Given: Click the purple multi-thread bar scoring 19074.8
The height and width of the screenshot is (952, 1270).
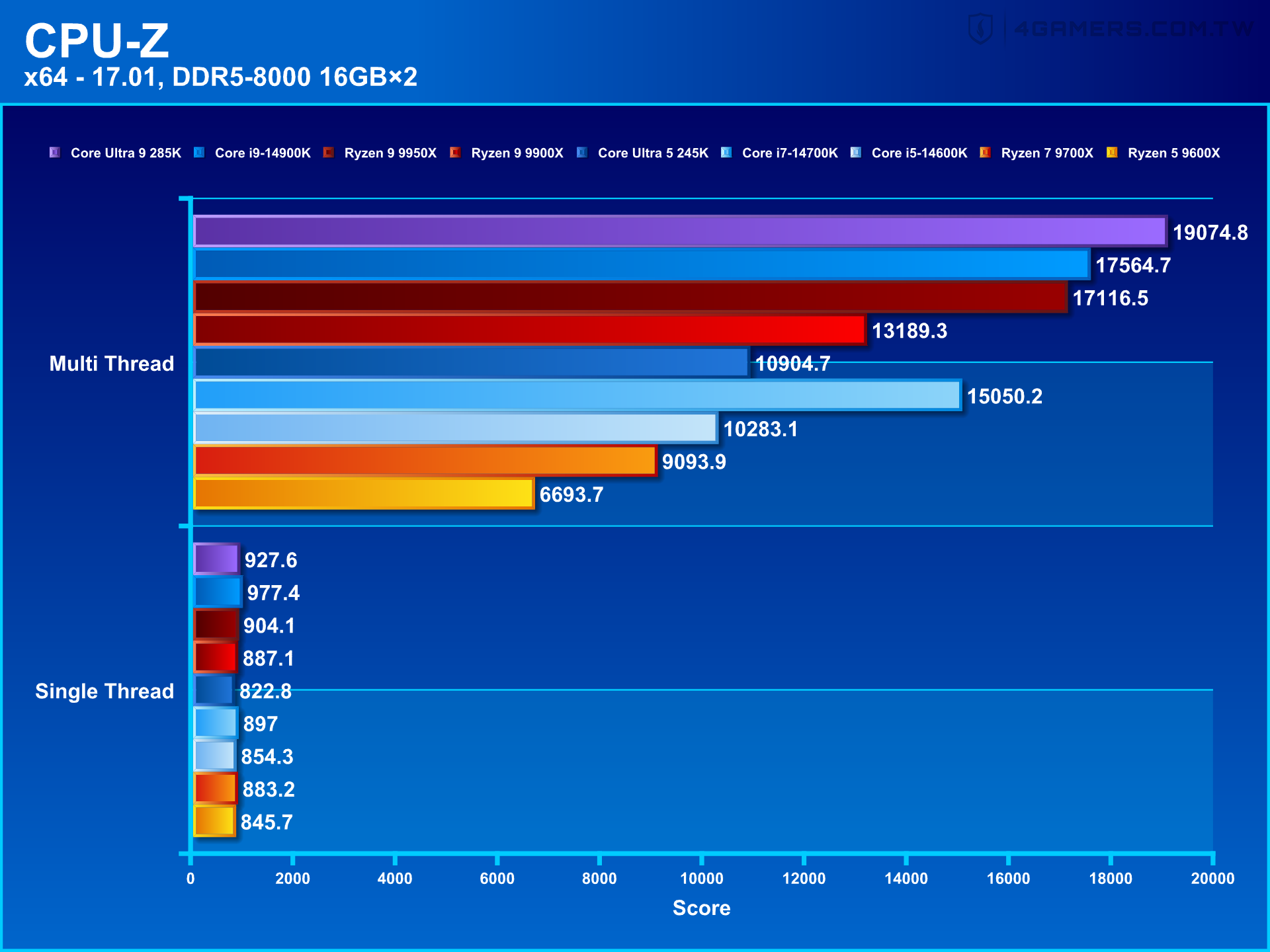Looking at the screenshot, I should tap(680, 231).
